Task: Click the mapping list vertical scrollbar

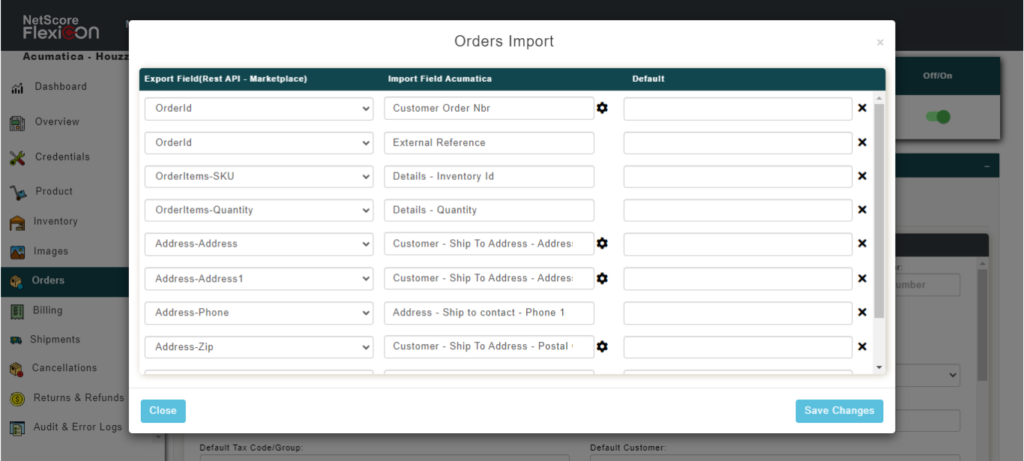Action: pos(879,210)
